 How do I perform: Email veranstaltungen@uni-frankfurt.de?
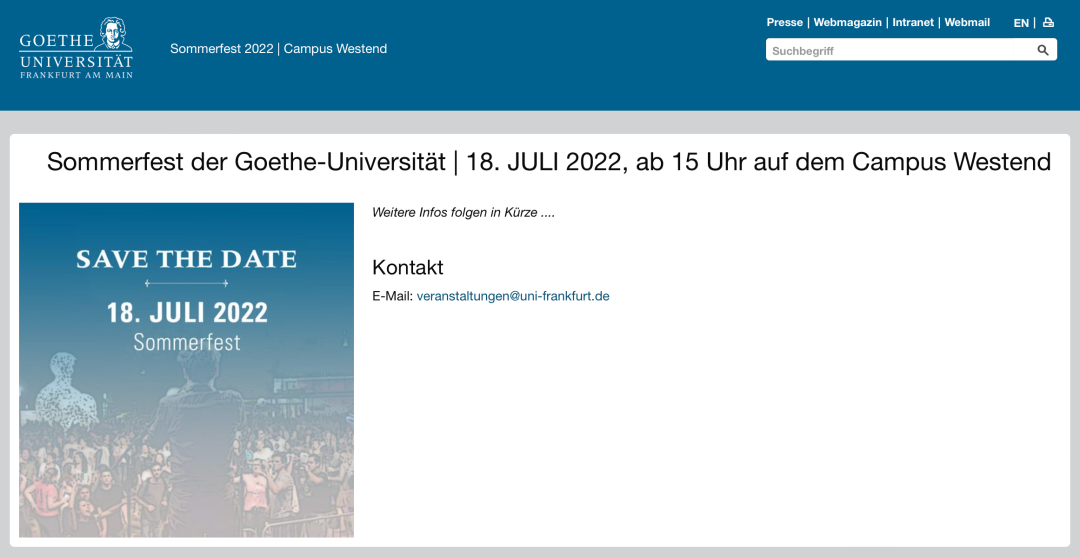[x=512, y=296]
